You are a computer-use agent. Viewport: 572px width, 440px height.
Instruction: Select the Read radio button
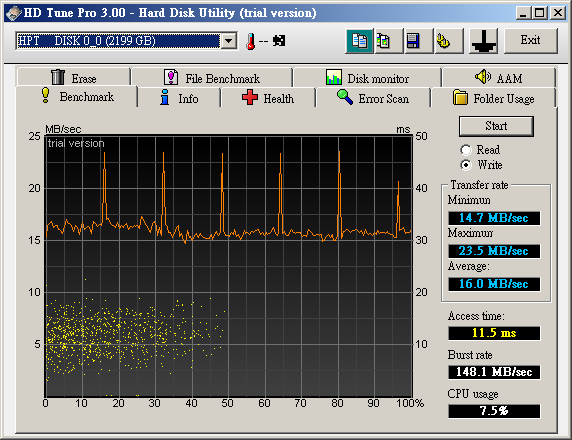(466, 150)
